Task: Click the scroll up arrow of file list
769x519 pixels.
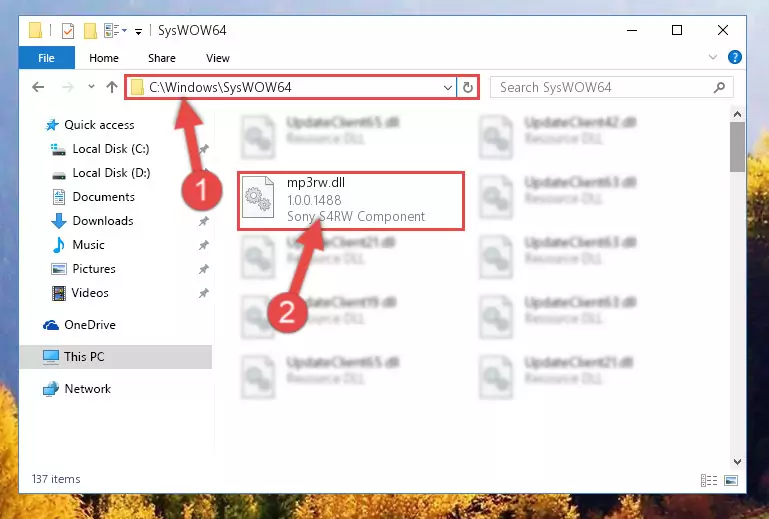Action: (x=737, y=114)
